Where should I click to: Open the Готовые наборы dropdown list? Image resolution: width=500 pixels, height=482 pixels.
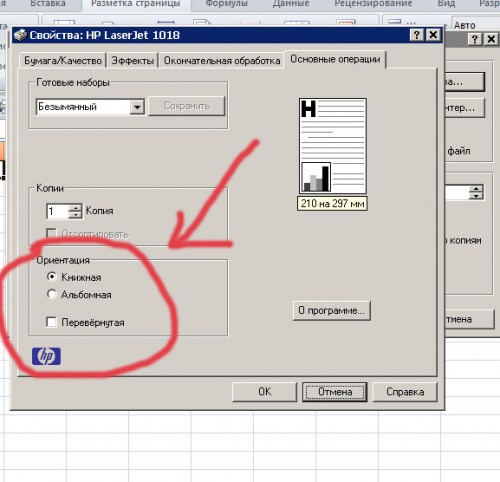pyautogui.click(x=137, y=107)
